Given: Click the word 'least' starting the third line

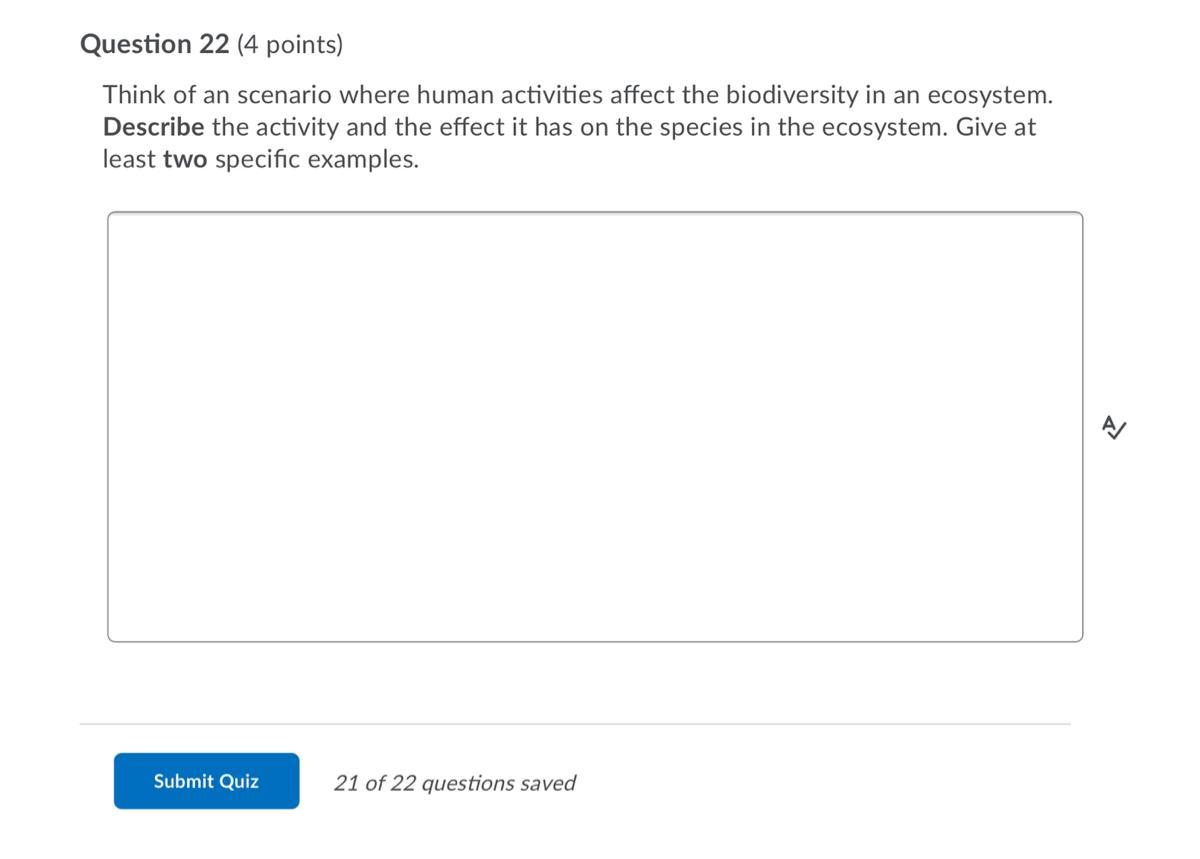Looking at the screenshot, I should coord(129,159).
